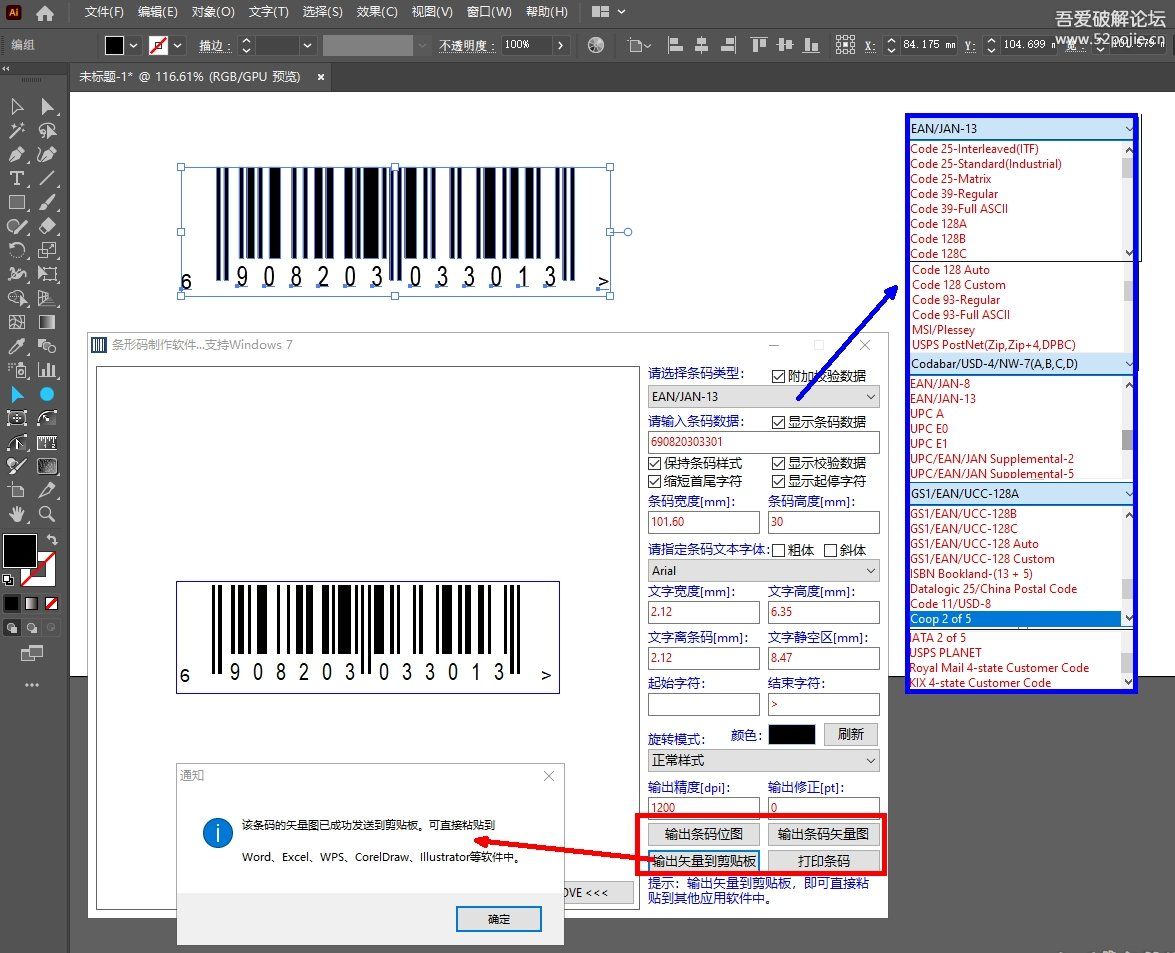The image size is (1175, 953).
Task: Click the 确定 button in the notification dialog
Action: point(498,919)
